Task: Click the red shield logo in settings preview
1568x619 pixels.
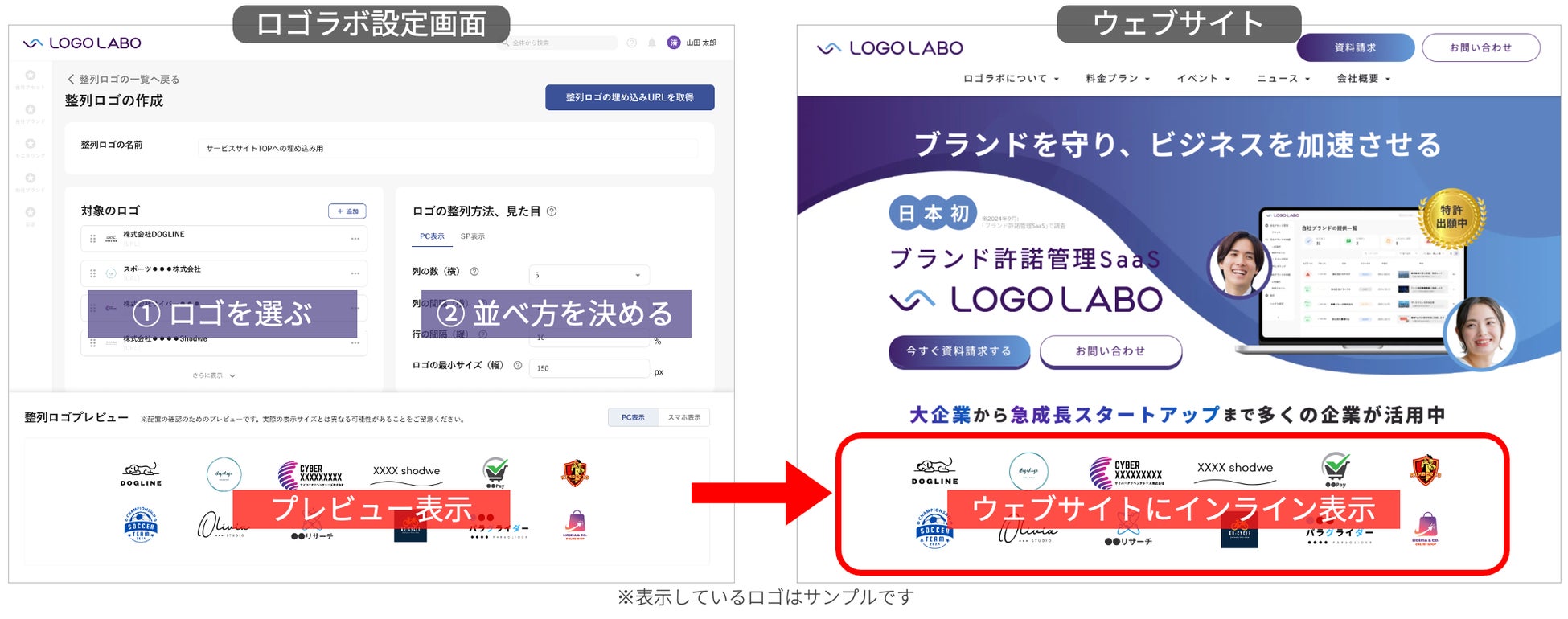Action: pos(575,473)
